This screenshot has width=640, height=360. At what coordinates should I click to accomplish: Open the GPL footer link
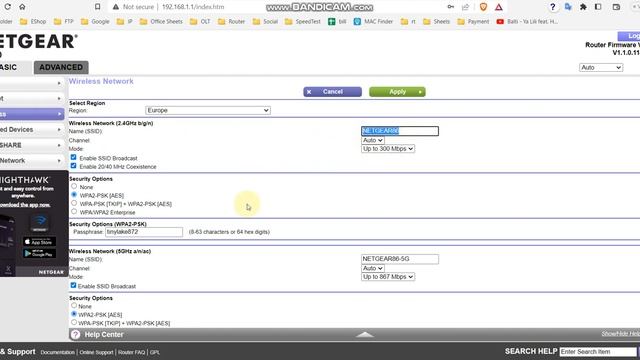coord(155,352)
